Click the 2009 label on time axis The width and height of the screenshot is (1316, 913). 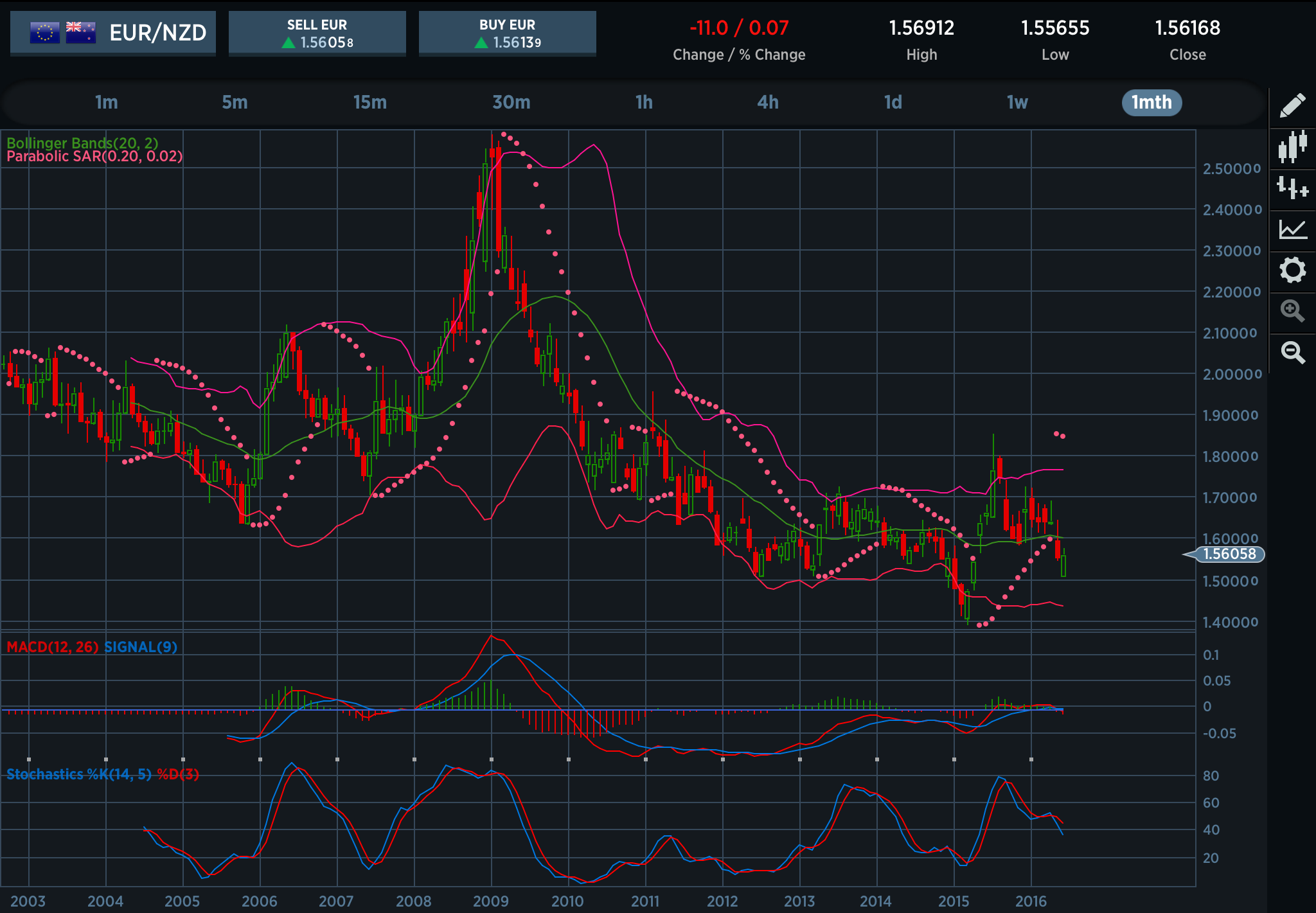(491, 901)
